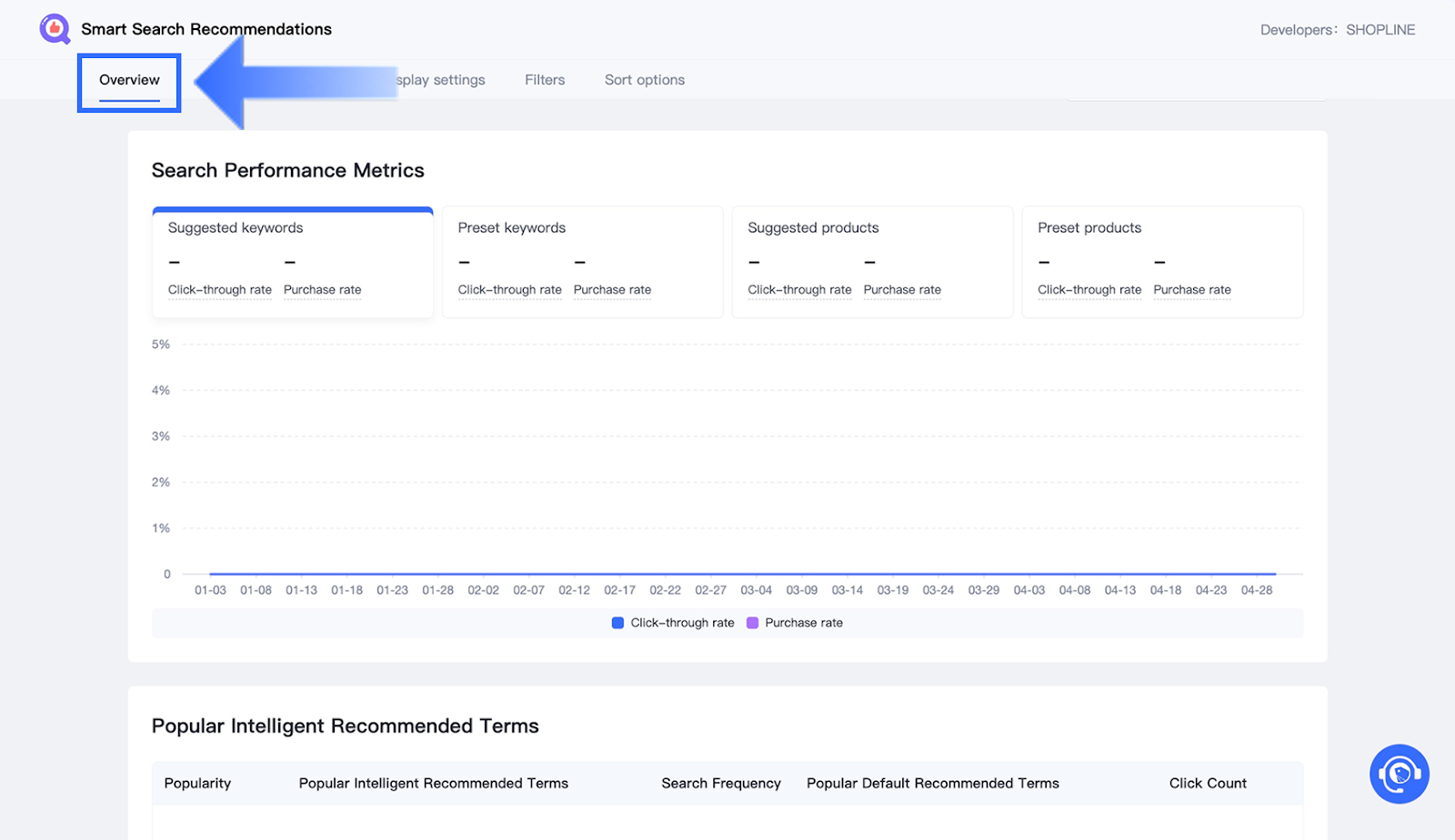Toggle Purchase rate series in chart legend
Screen dimensions: 1455x840
803,623
